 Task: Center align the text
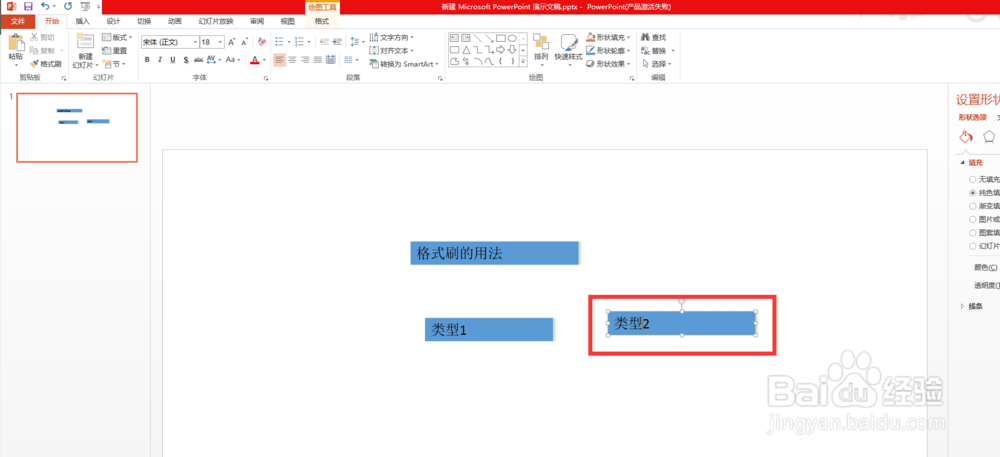(x=292, y=60)
